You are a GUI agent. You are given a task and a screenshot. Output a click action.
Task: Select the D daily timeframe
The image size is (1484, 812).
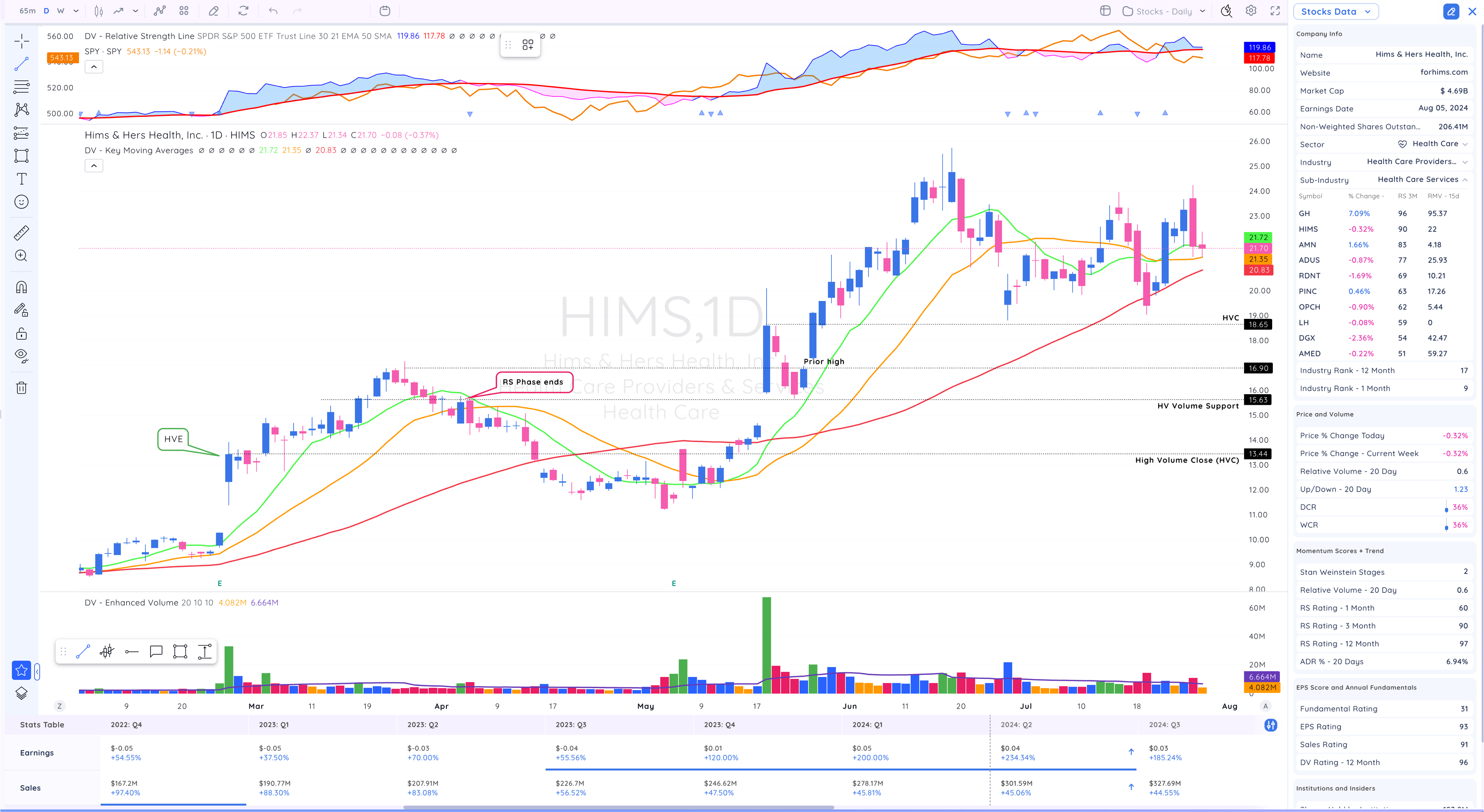[x=47, y=11]
